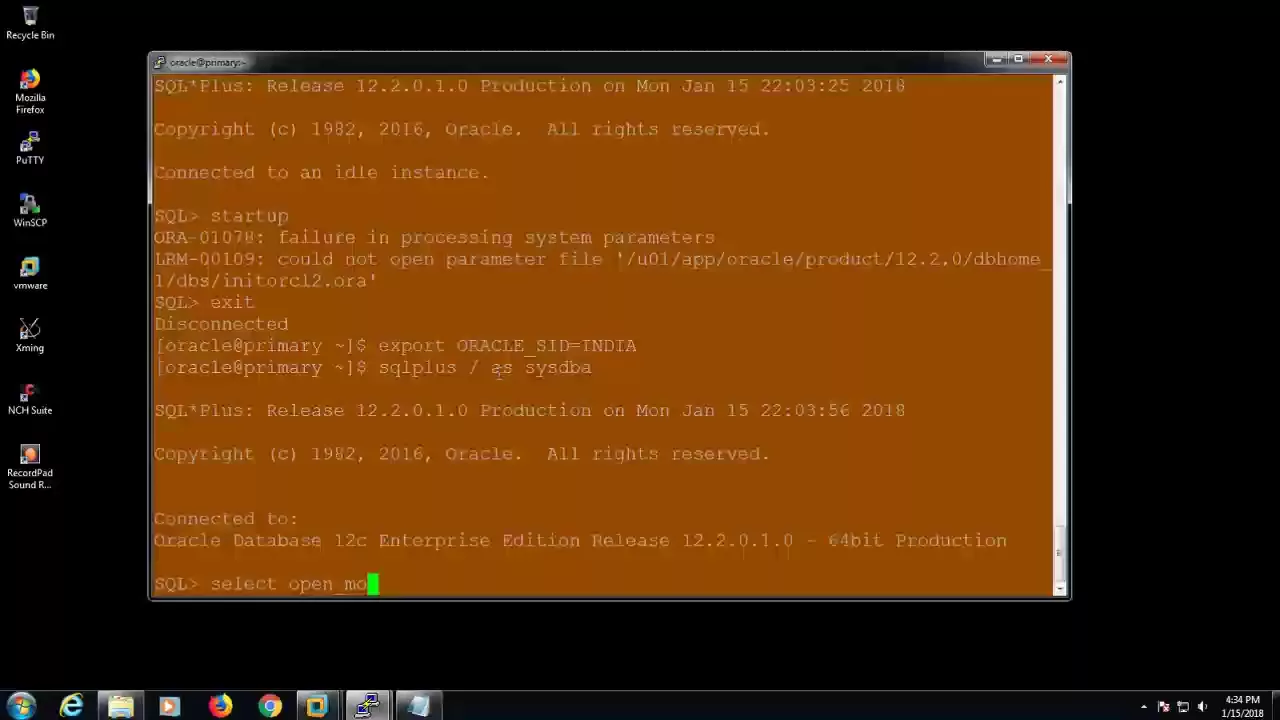The width and height of the screenshot is (1280, 720).
Task: Click 'export ORACLE_SID=INDIA' command text
Action: [x=507, y=346]
